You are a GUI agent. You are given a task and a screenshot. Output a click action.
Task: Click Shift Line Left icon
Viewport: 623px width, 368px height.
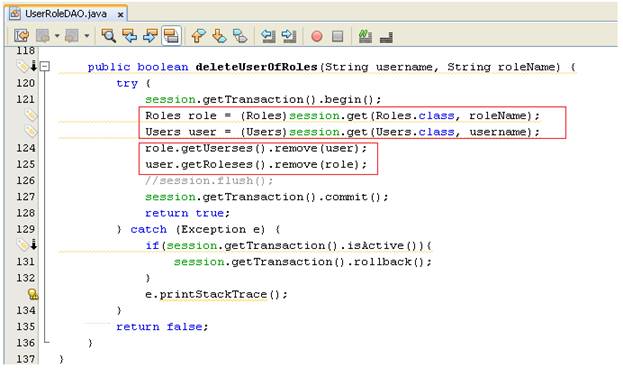(268, 36)
